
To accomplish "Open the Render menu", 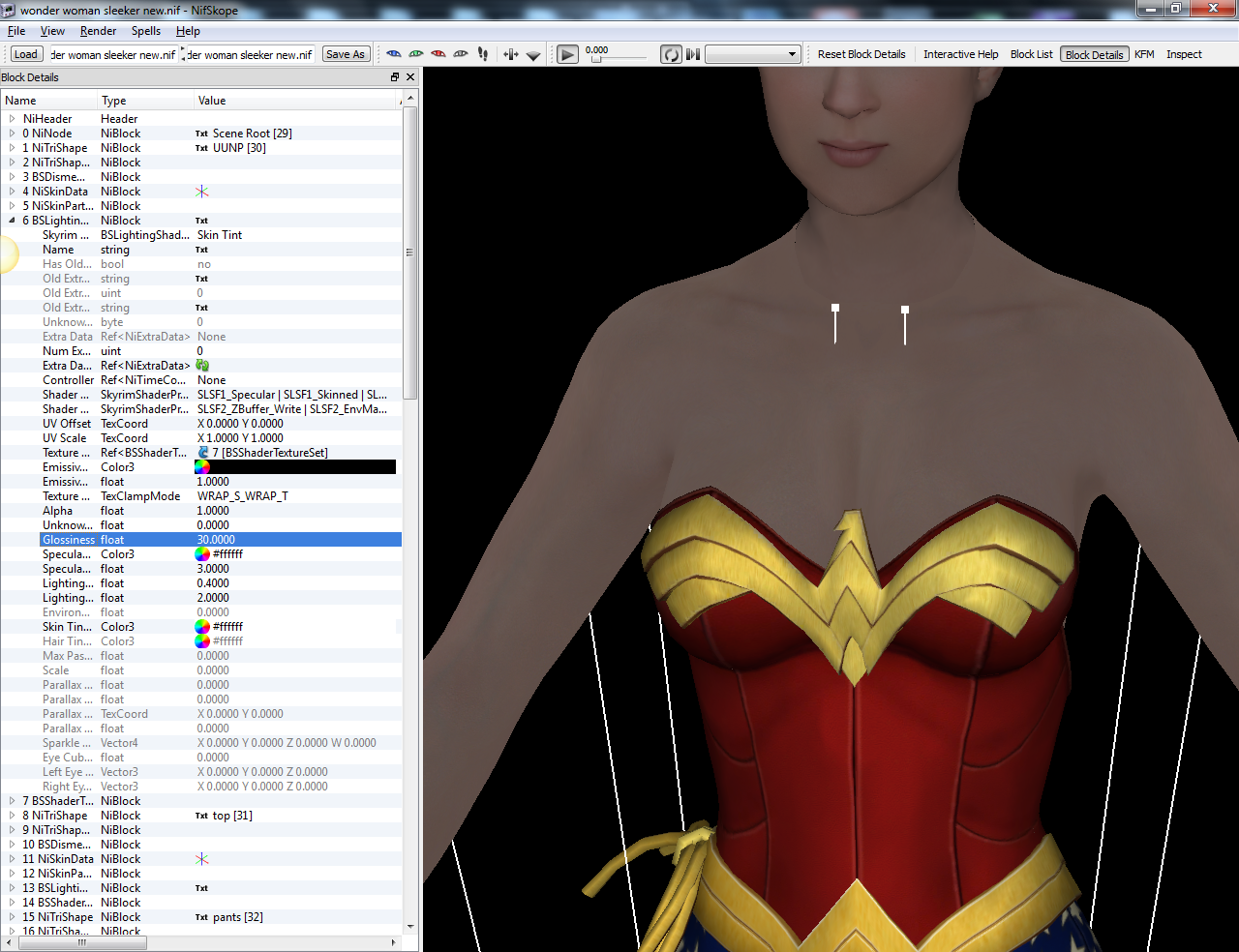I will pos(98,31).
